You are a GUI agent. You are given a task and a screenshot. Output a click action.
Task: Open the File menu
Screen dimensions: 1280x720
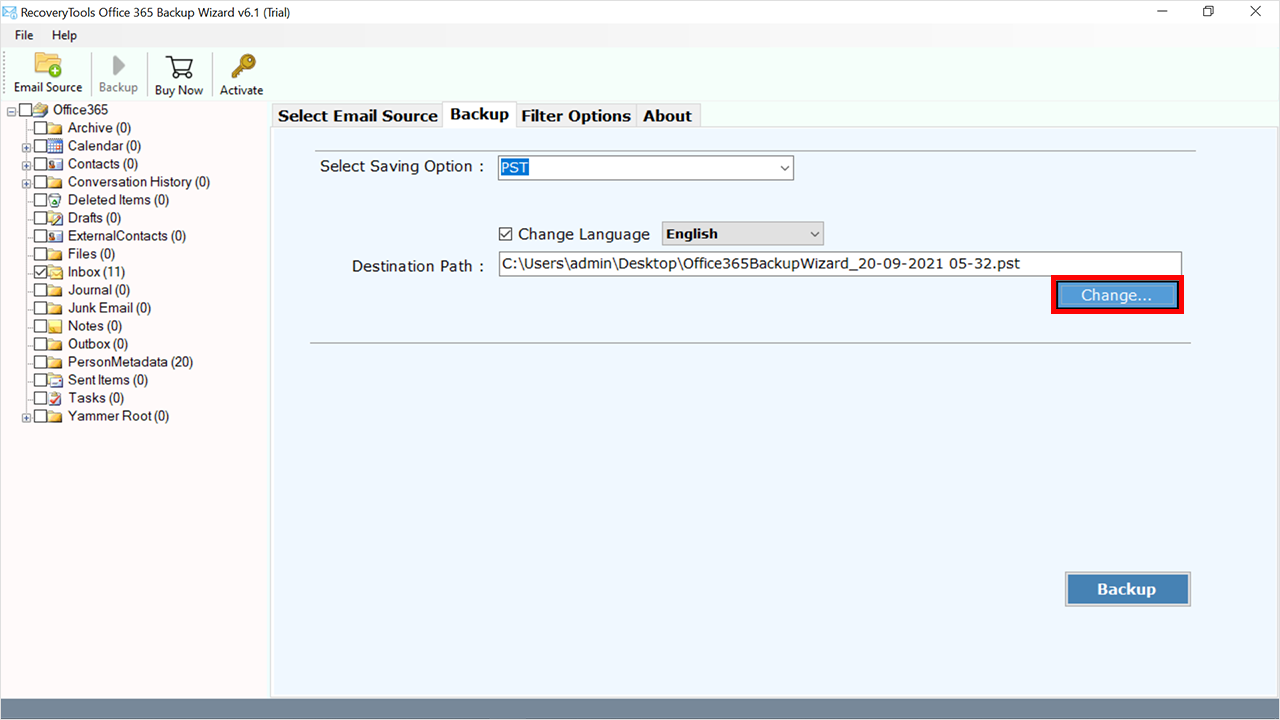[24, 35]
